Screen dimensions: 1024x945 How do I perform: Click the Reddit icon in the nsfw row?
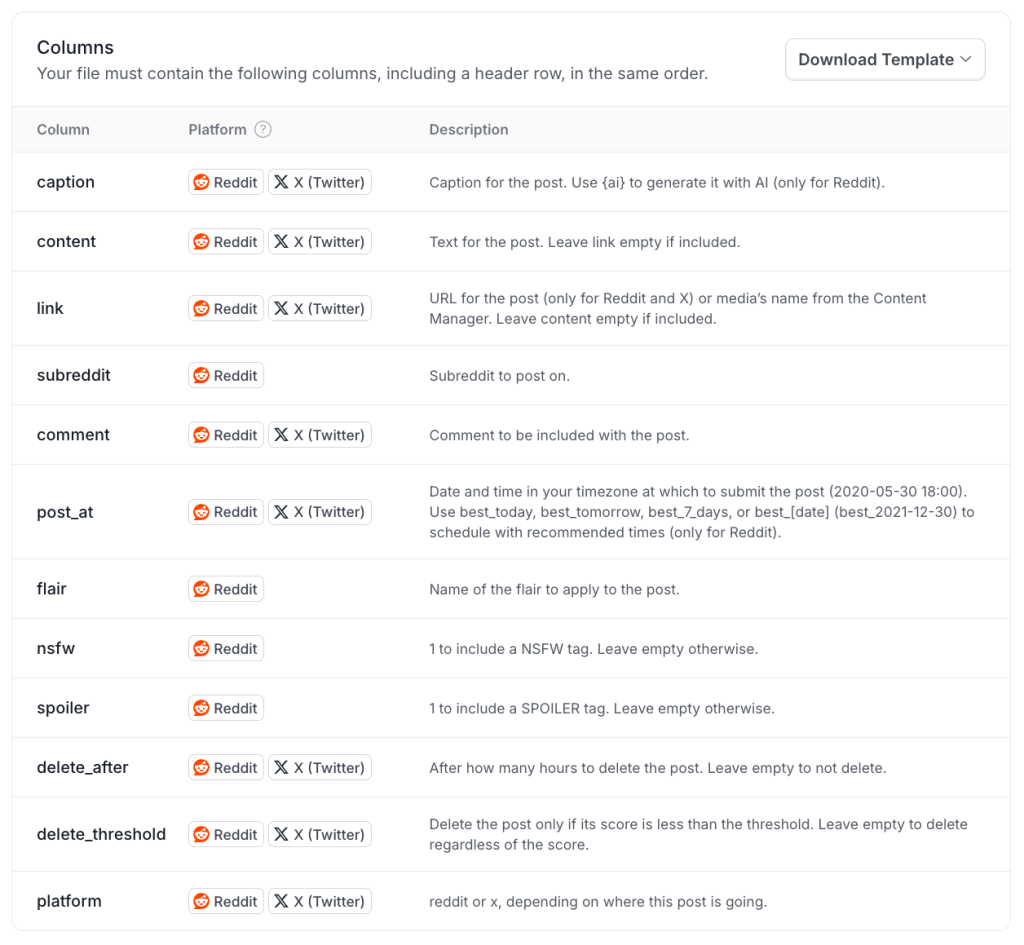click(x=201, y=649)
